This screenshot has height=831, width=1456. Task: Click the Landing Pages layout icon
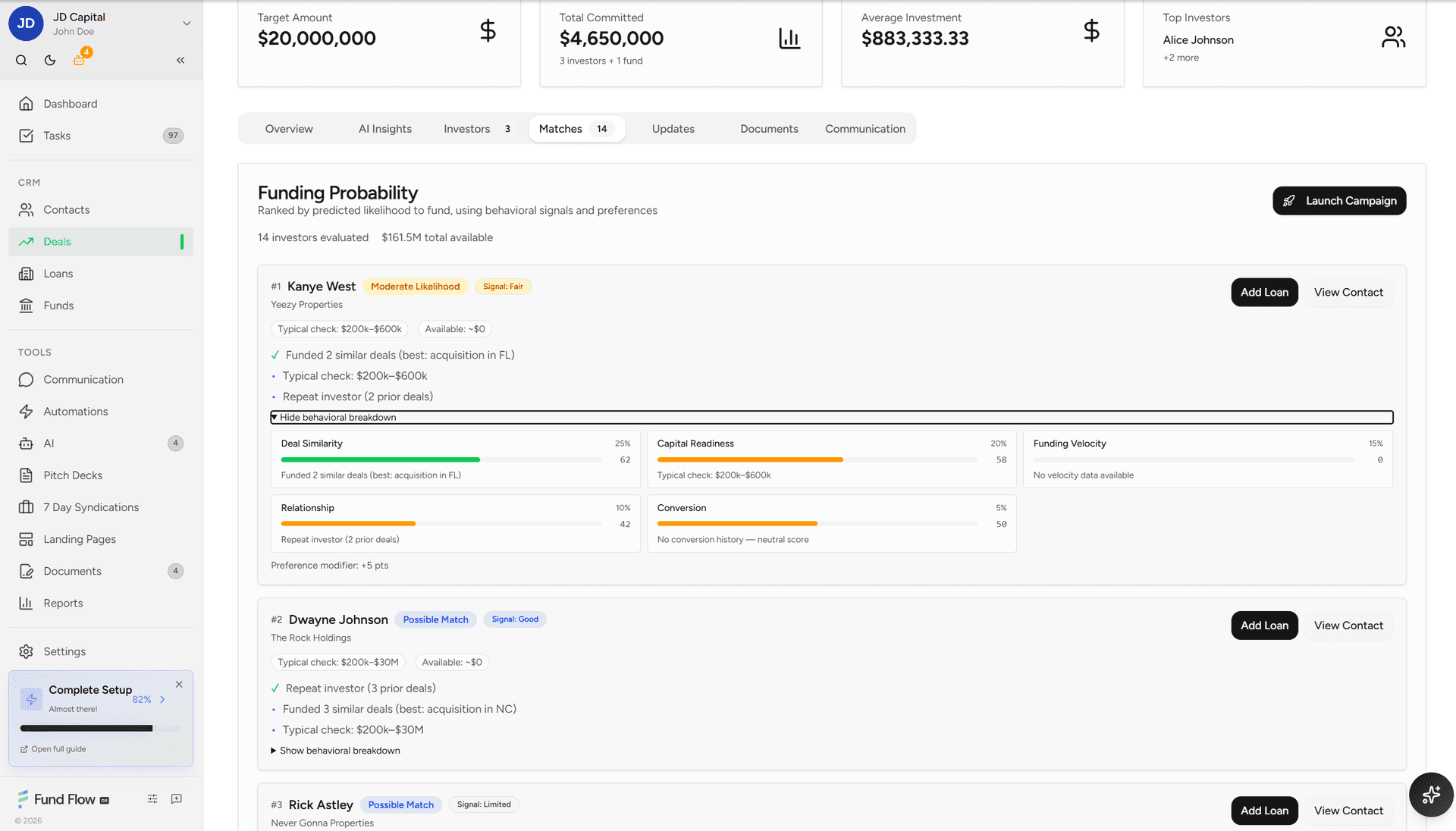tap(27, 539)
